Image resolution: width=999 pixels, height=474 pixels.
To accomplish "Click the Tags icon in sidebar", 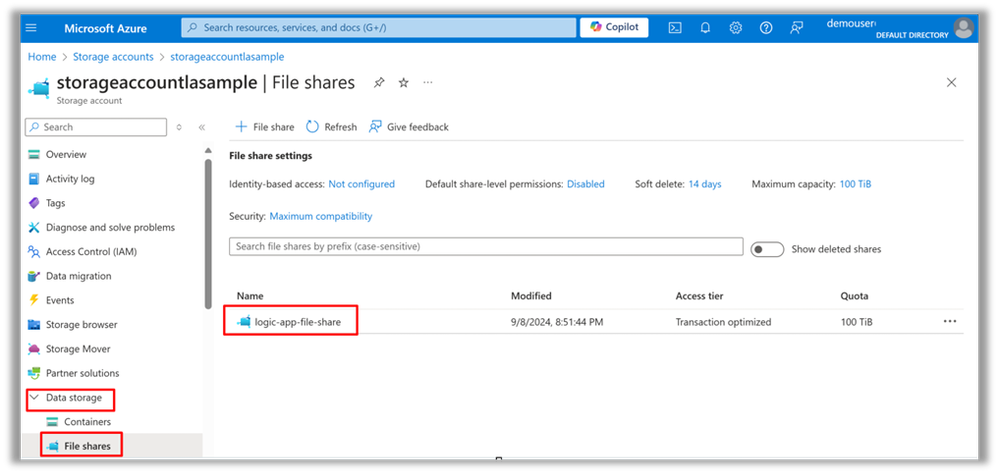I will (x=34, y=203).
